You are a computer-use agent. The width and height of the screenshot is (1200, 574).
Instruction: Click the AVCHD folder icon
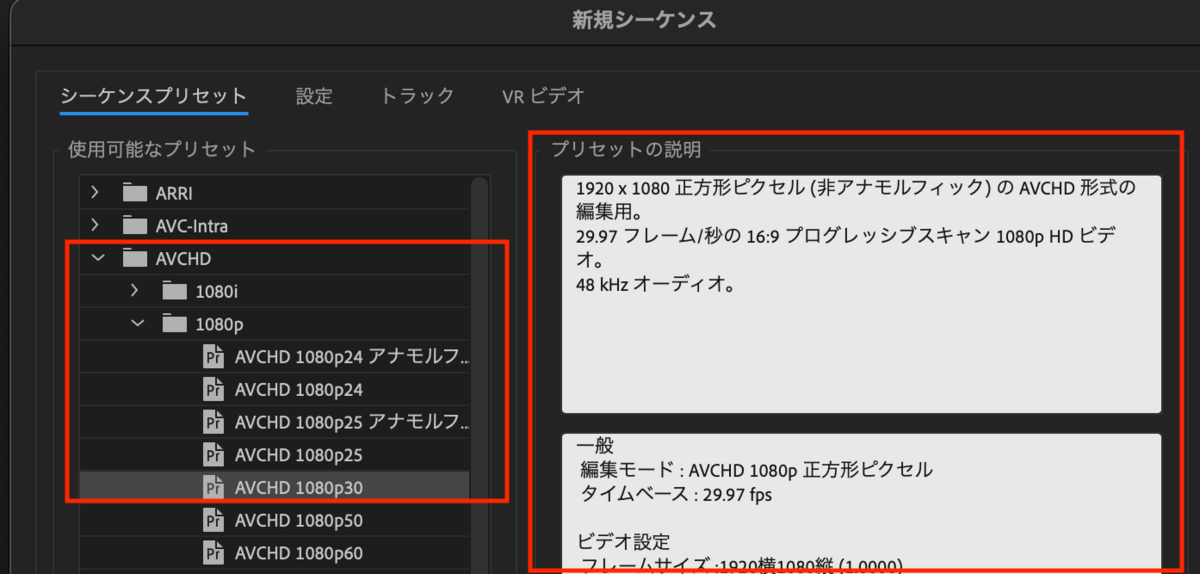(134, 258)
